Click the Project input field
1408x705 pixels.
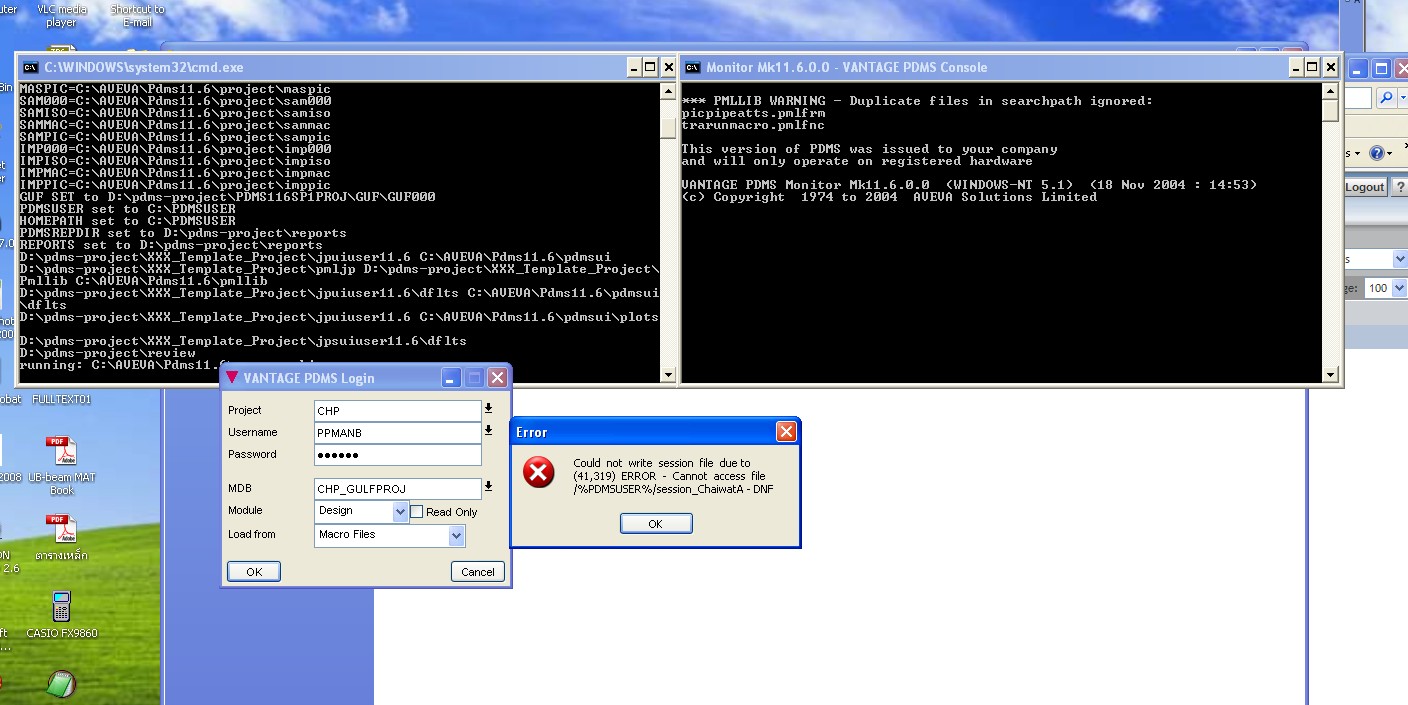point(397,410)
